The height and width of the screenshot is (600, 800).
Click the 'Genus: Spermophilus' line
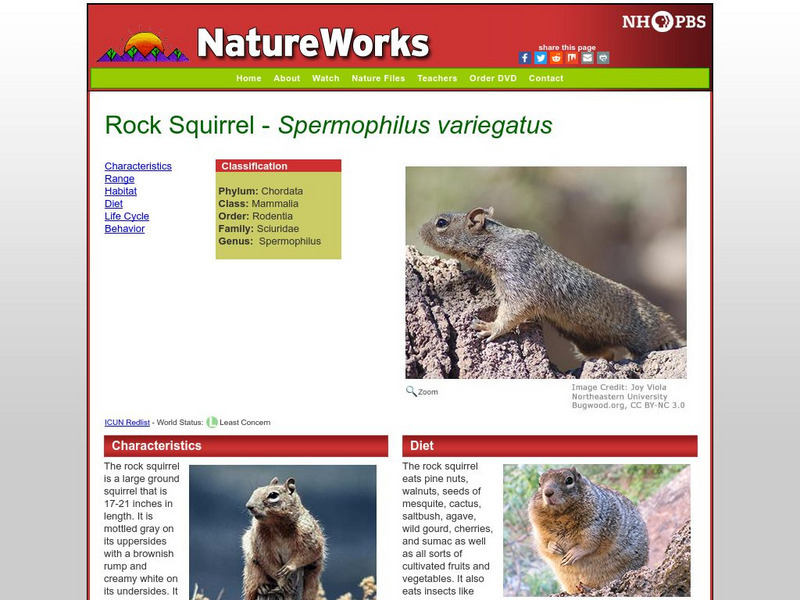point(270,241)
